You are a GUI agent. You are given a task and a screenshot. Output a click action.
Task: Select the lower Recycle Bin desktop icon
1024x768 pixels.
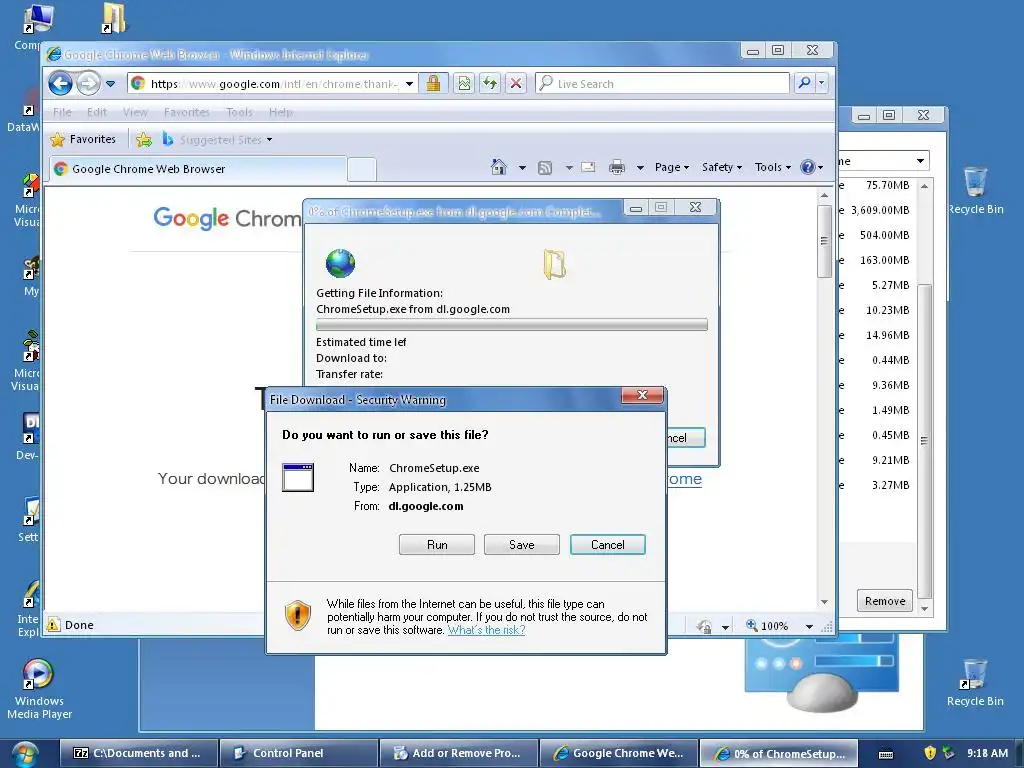pyautogui.click(x=975, y=683)
